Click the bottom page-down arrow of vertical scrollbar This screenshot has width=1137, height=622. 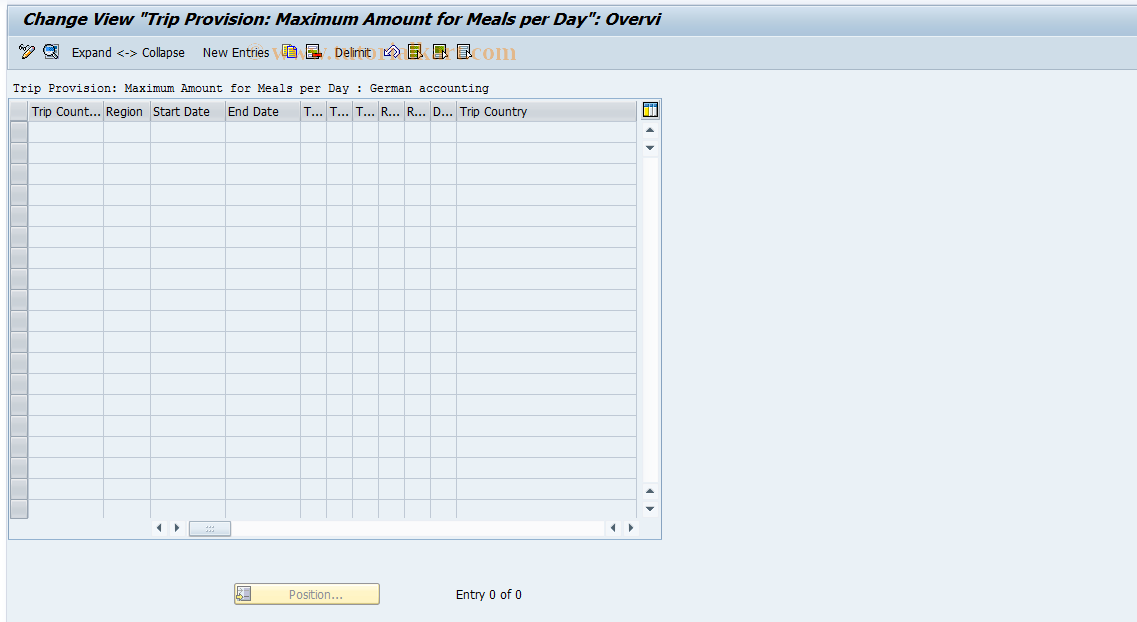pos(650,509)
